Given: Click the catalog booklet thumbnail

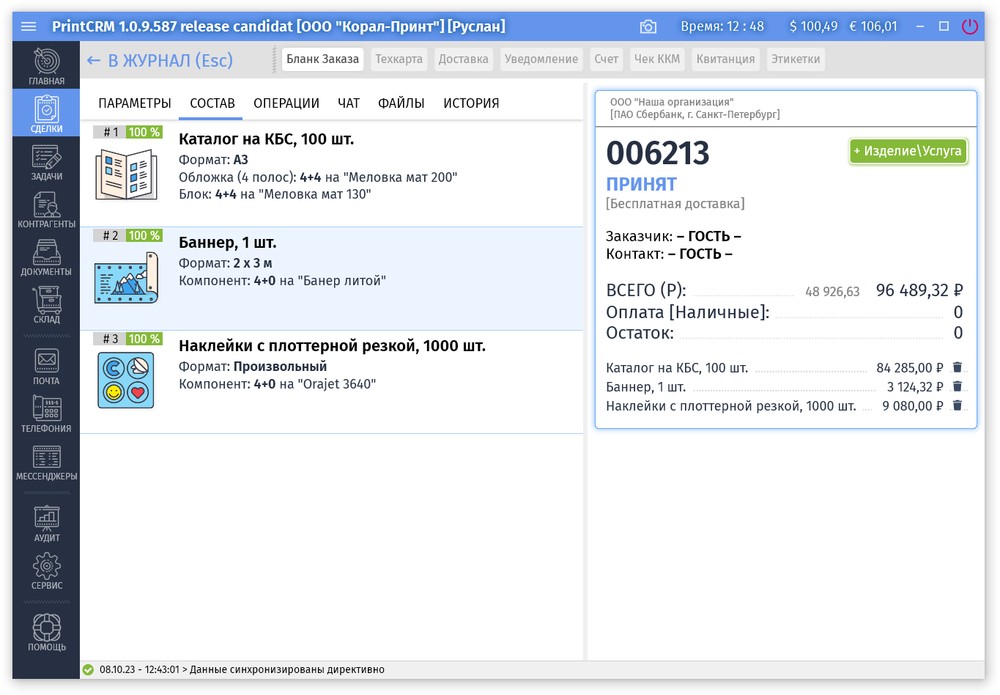Looking at the screenshot, I should [126, 174].
